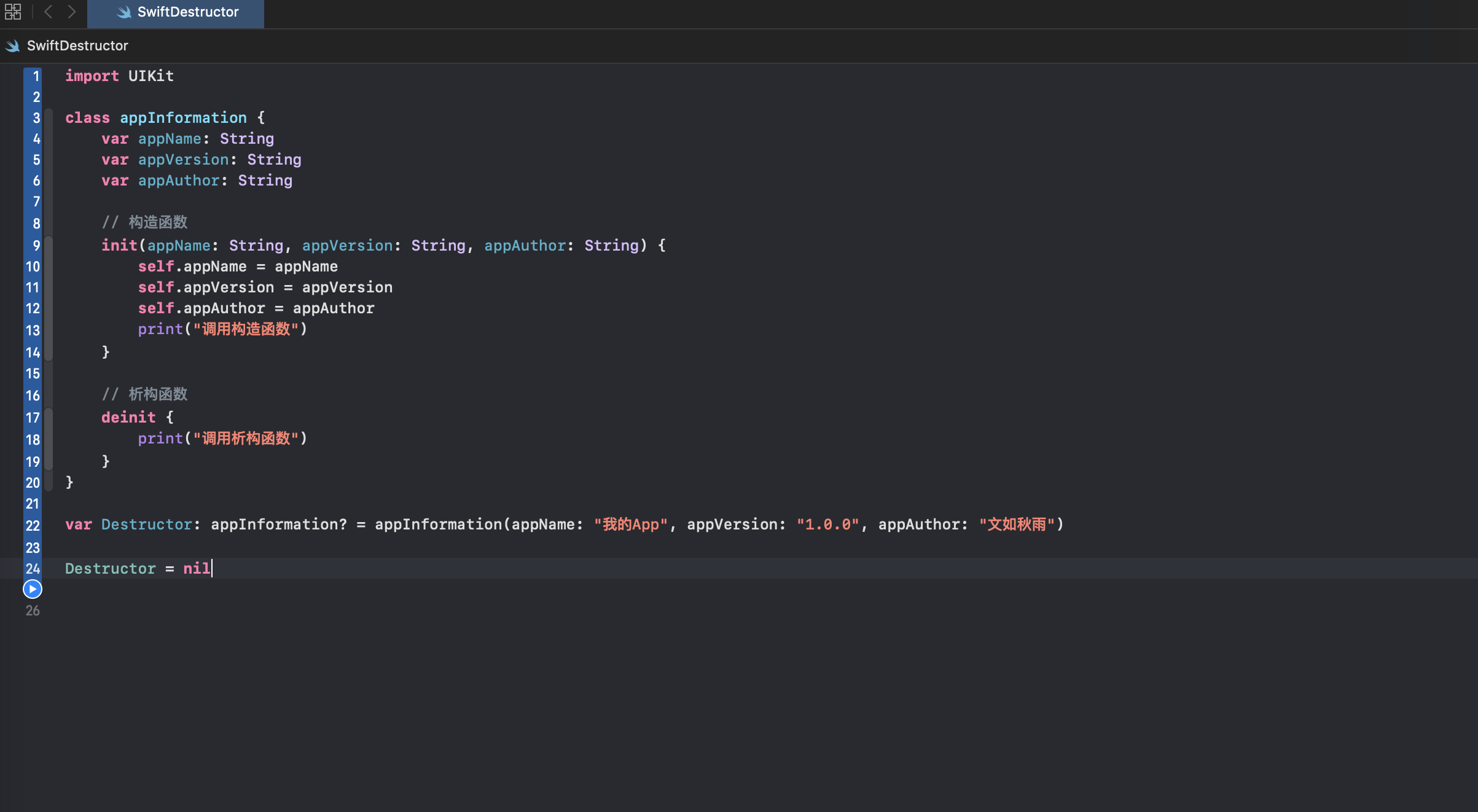Click the "文如秋雨" string literal
This screenshot has width=1478, height=812.
click(1017, 525)
